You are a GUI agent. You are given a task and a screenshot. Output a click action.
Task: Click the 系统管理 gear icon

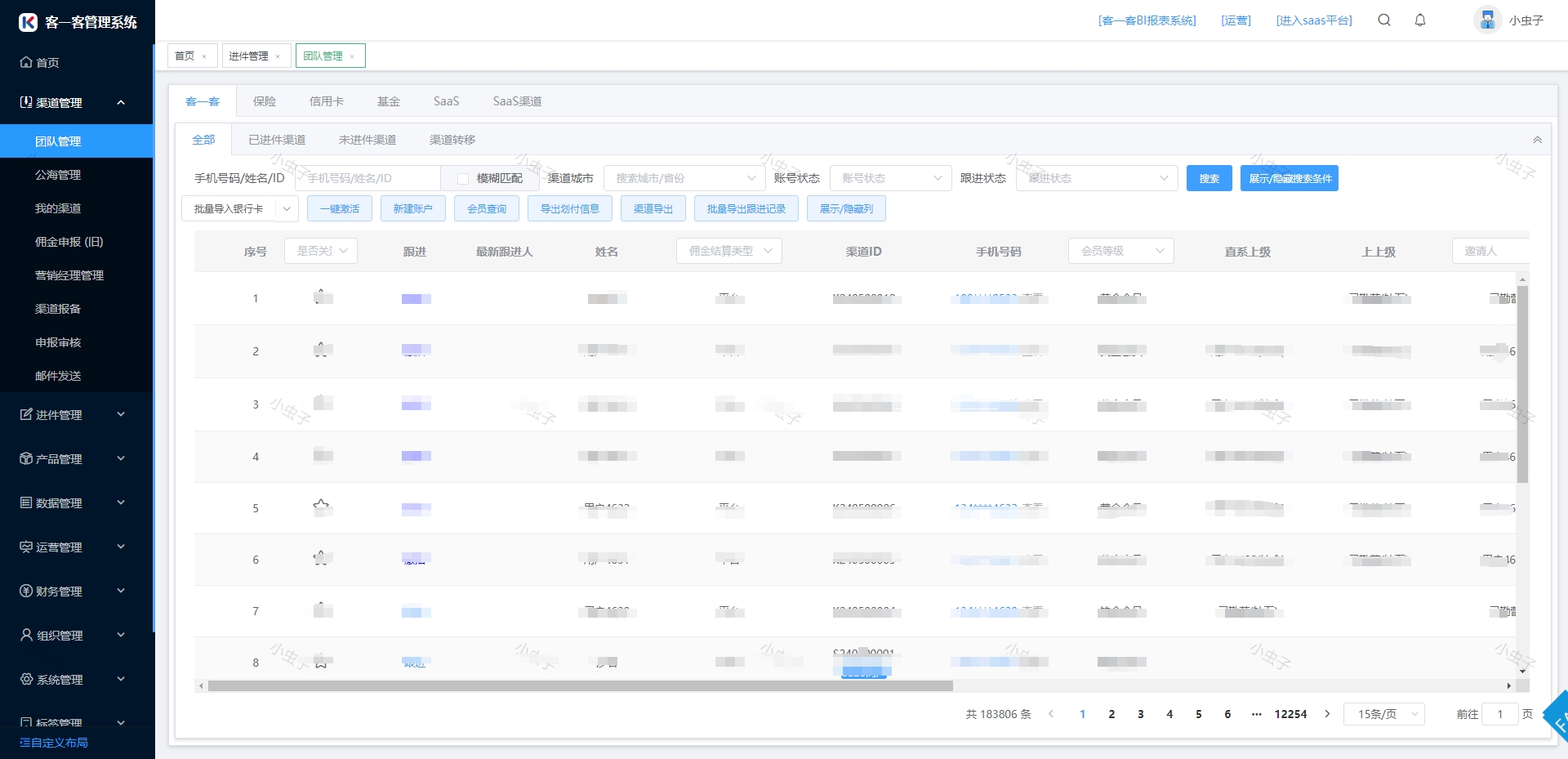[26, 679]
